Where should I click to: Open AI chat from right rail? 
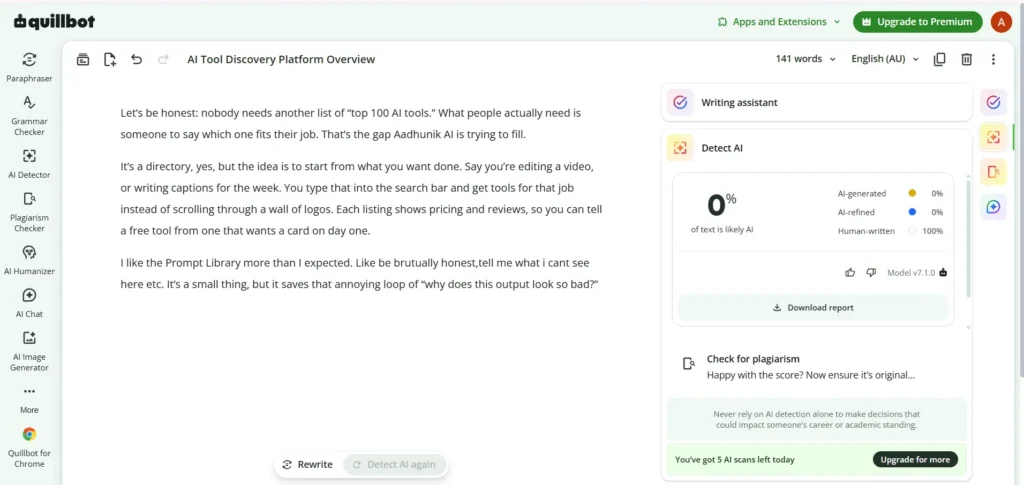[993, 207]
